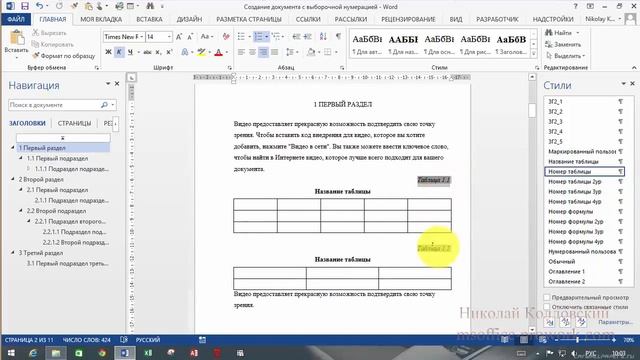The width and height of the screenshot is (640, 360).
Task: Open the РАЗМЕТКА СТРАНИЦЫ ribbon tab
Action: tap(249, 19)
